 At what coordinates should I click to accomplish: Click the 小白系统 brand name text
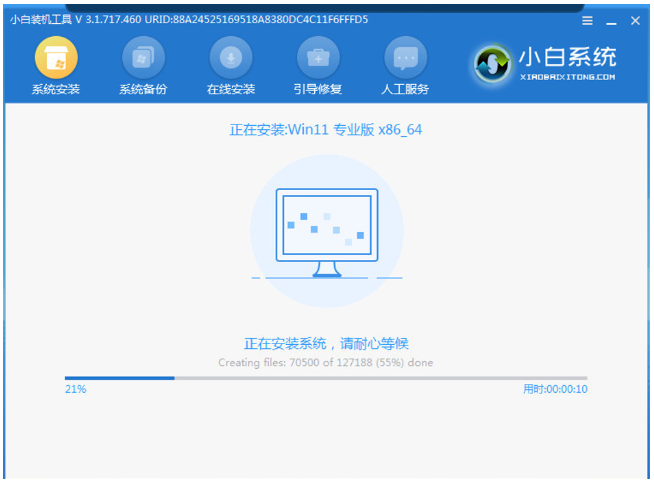pos(568,57)
